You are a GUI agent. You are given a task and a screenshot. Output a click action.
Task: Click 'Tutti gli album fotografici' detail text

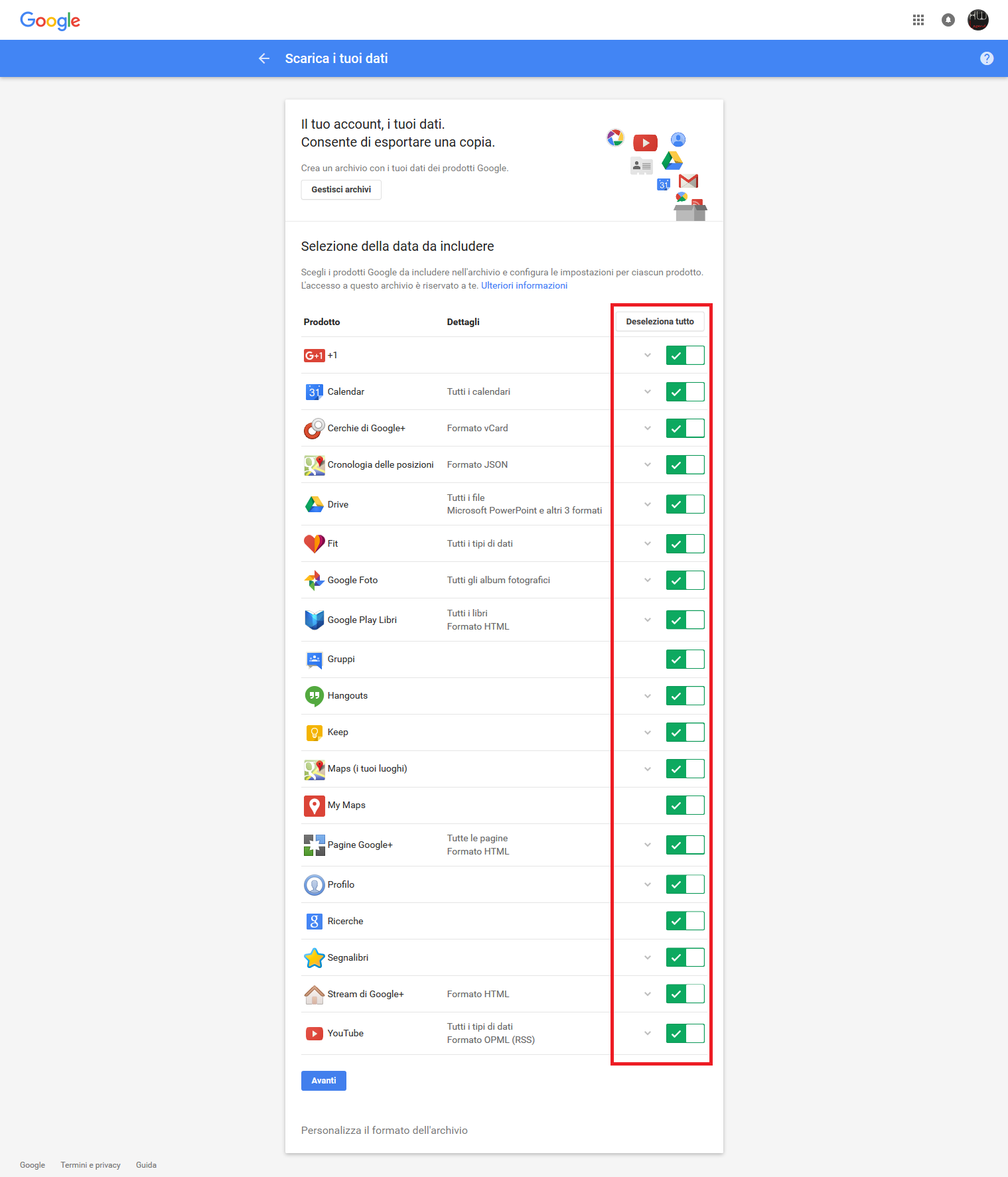coord(498,581)
